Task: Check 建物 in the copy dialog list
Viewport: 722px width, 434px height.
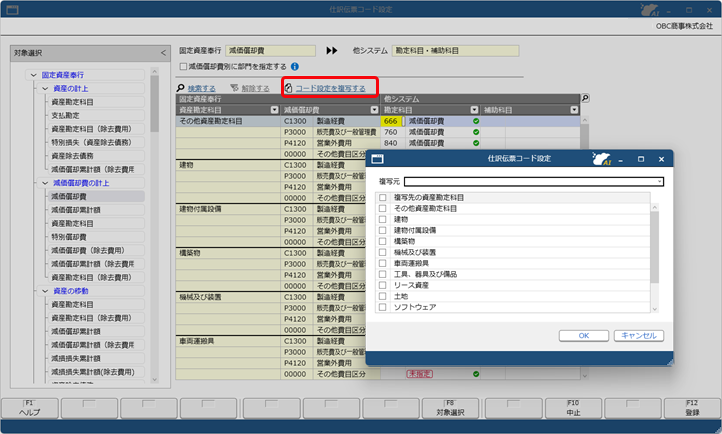Action: point(382,220)
